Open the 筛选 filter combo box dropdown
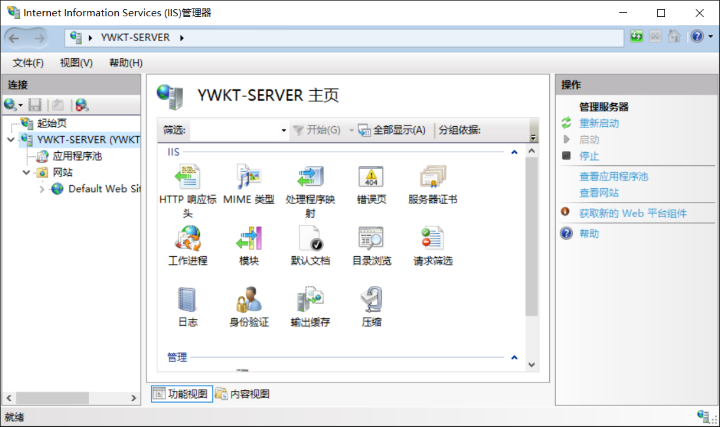The image size is (720, 427). [284, 130]
